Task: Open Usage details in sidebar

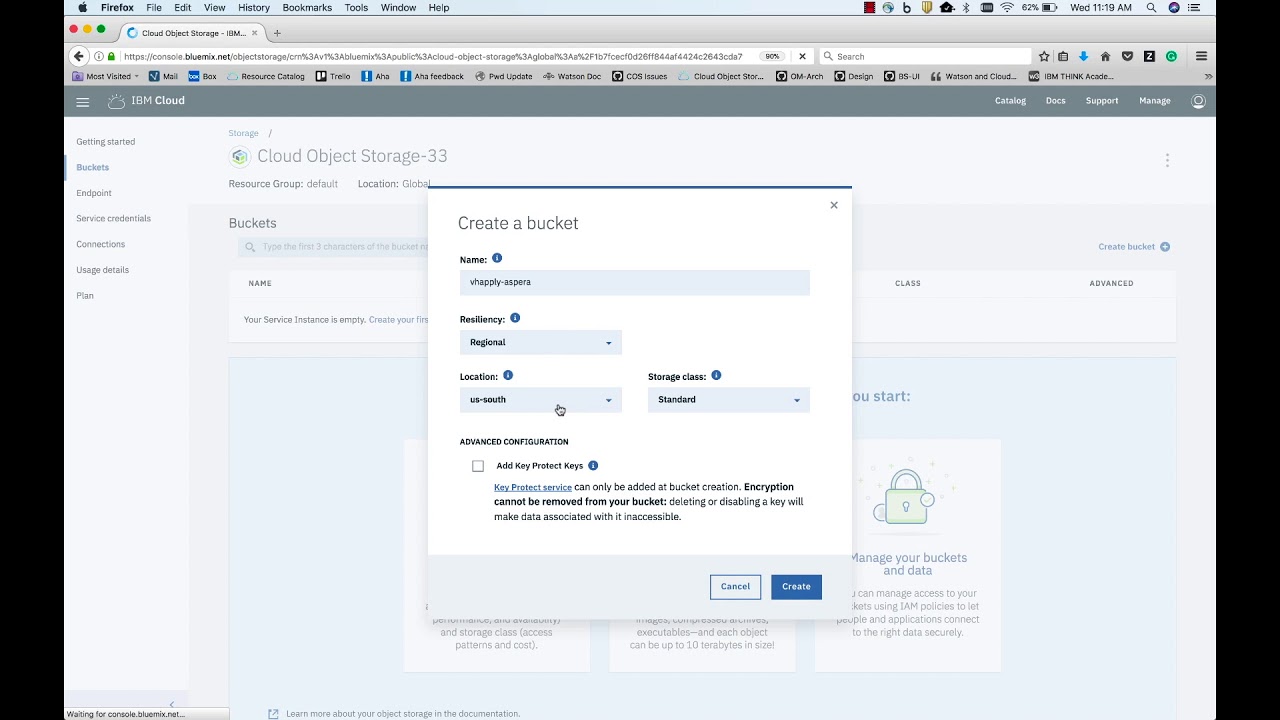Action: pos(103,270)
